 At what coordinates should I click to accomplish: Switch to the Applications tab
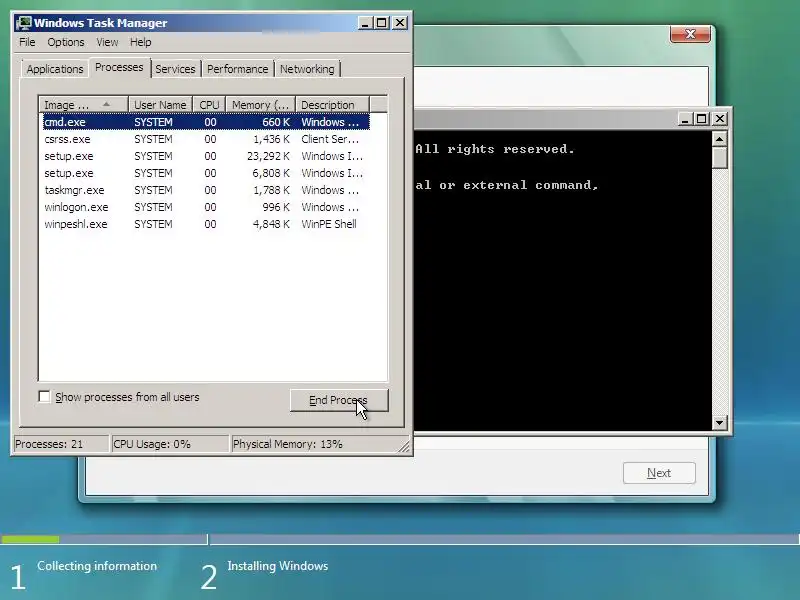coord(55,69)
